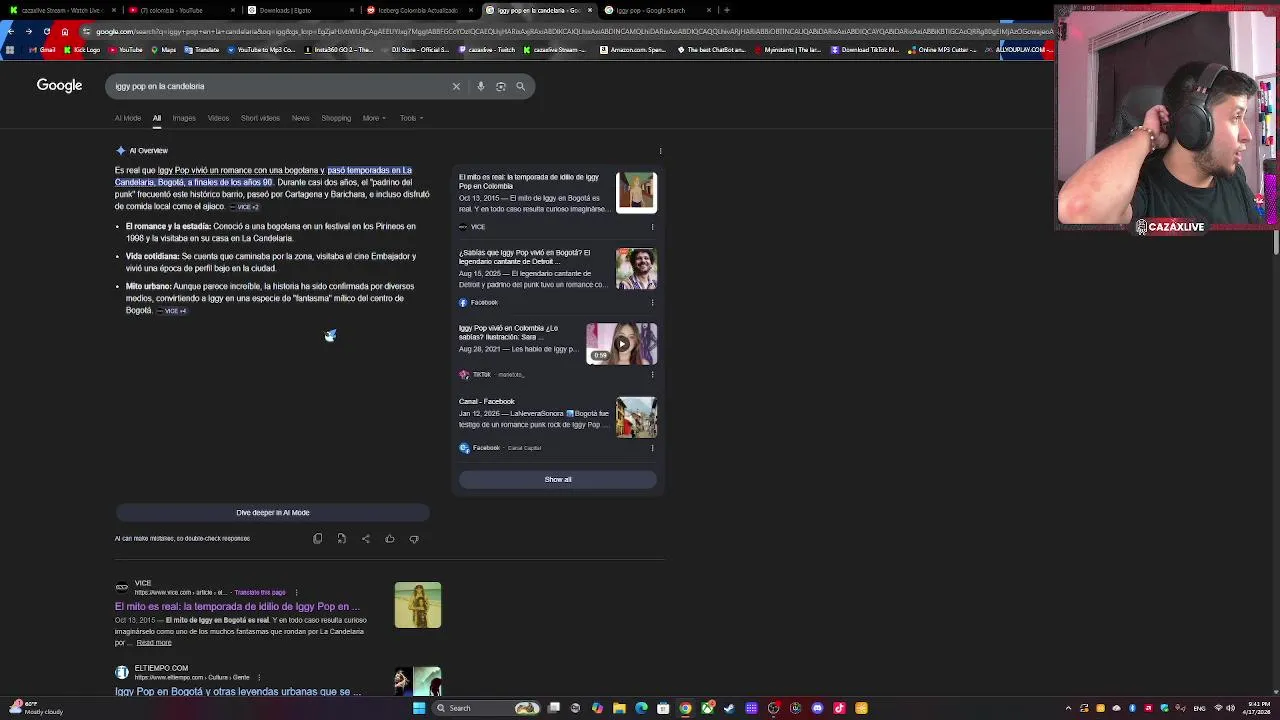
Task: Click Read more link under VICE result
Action: click(154, 643)
